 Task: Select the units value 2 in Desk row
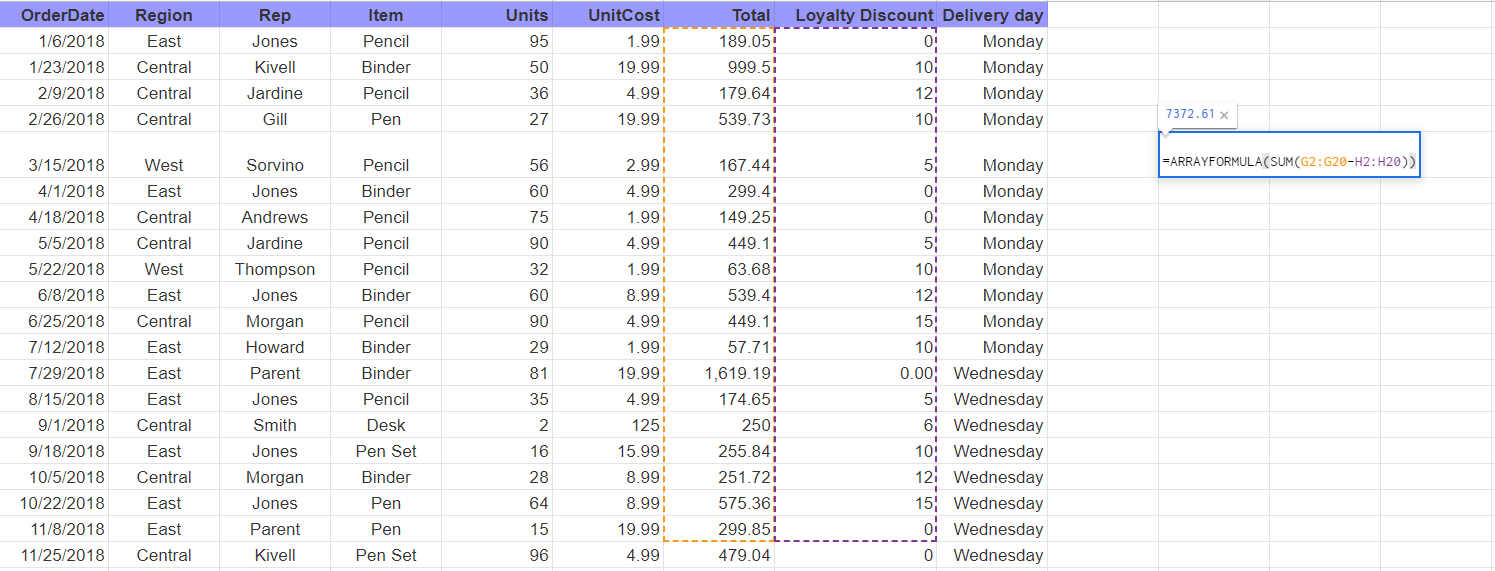497,425
